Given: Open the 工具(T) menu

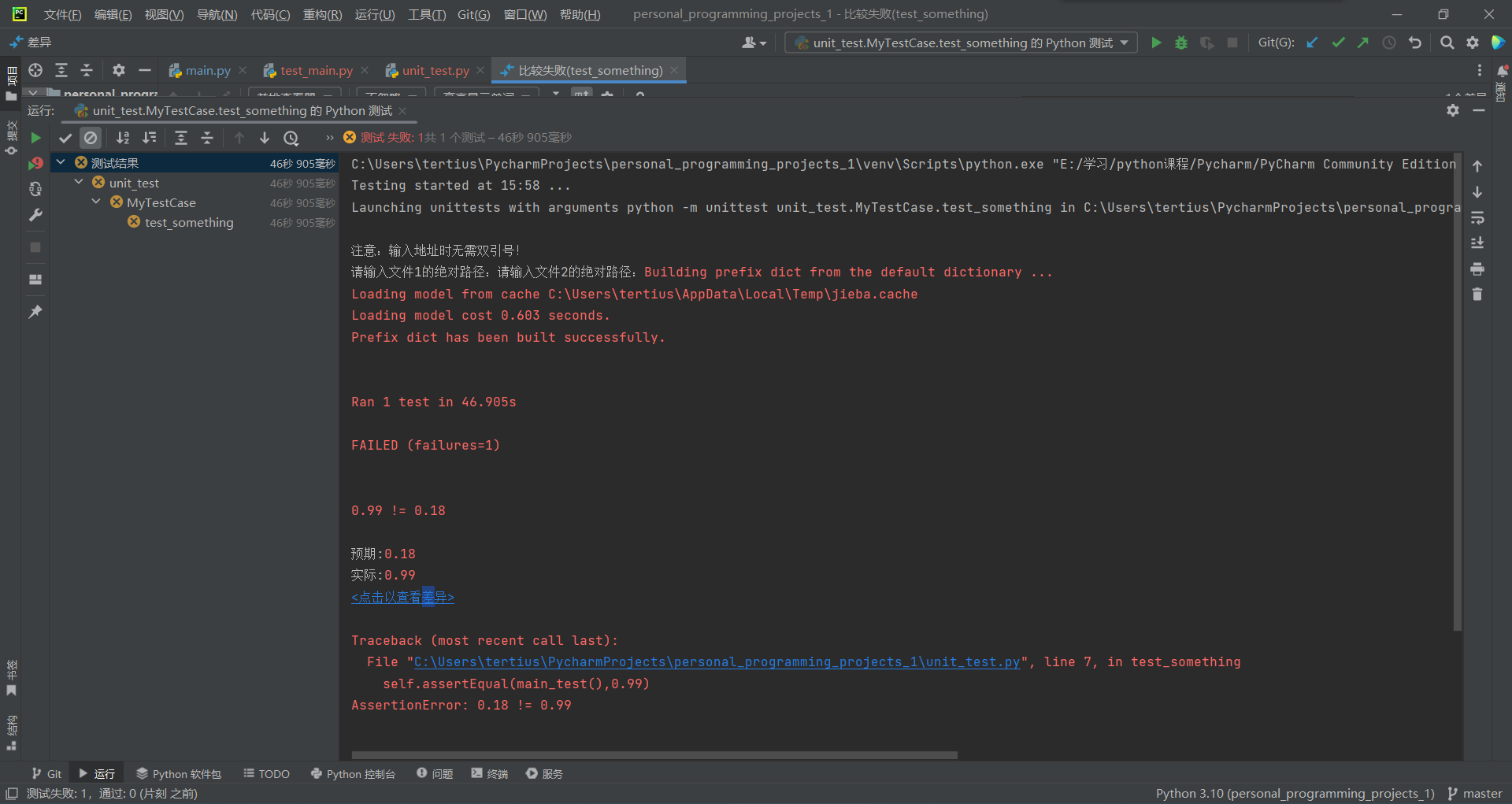Looking at the screenshot, I should (427, 14).
